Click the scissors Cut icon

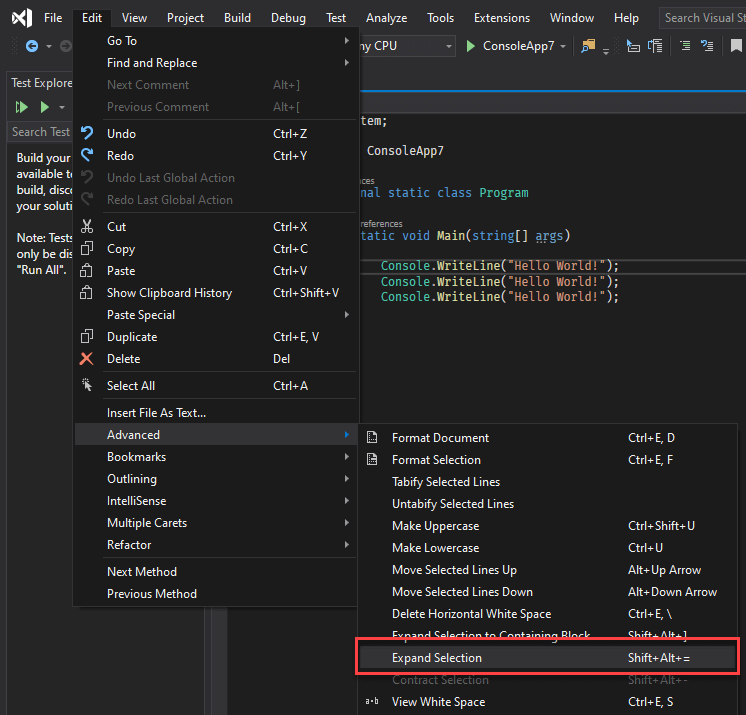pyautogui.click(x=87, y=227)
